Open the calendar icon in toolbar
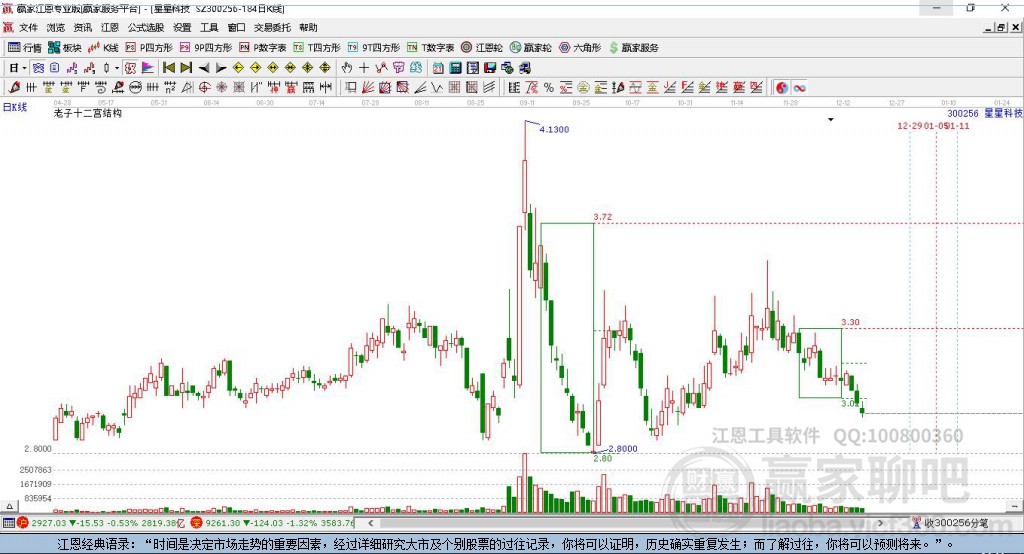 pyautogui.click(x=438, y=68)
